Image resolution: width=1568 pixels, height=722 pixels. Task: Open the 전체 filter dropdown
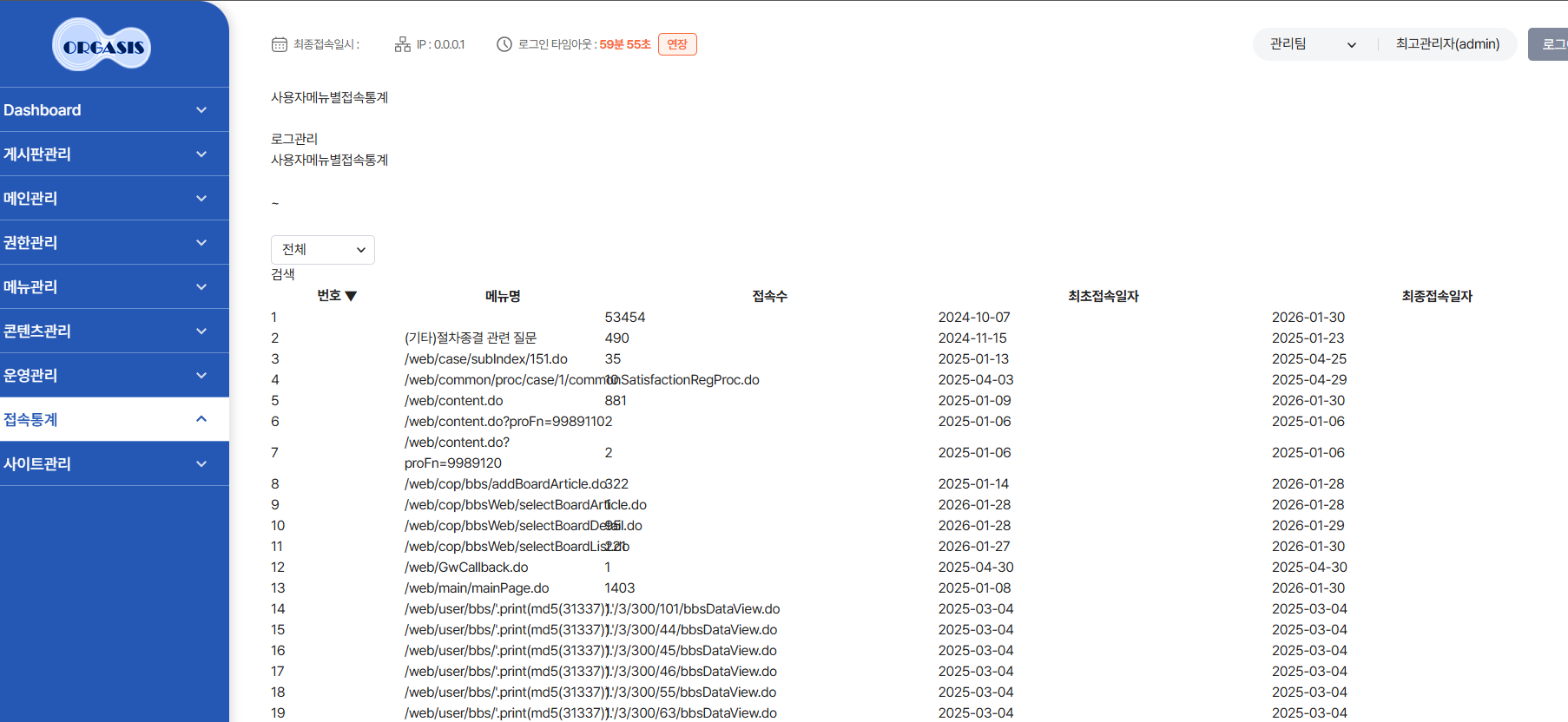(x=322, y=250)
